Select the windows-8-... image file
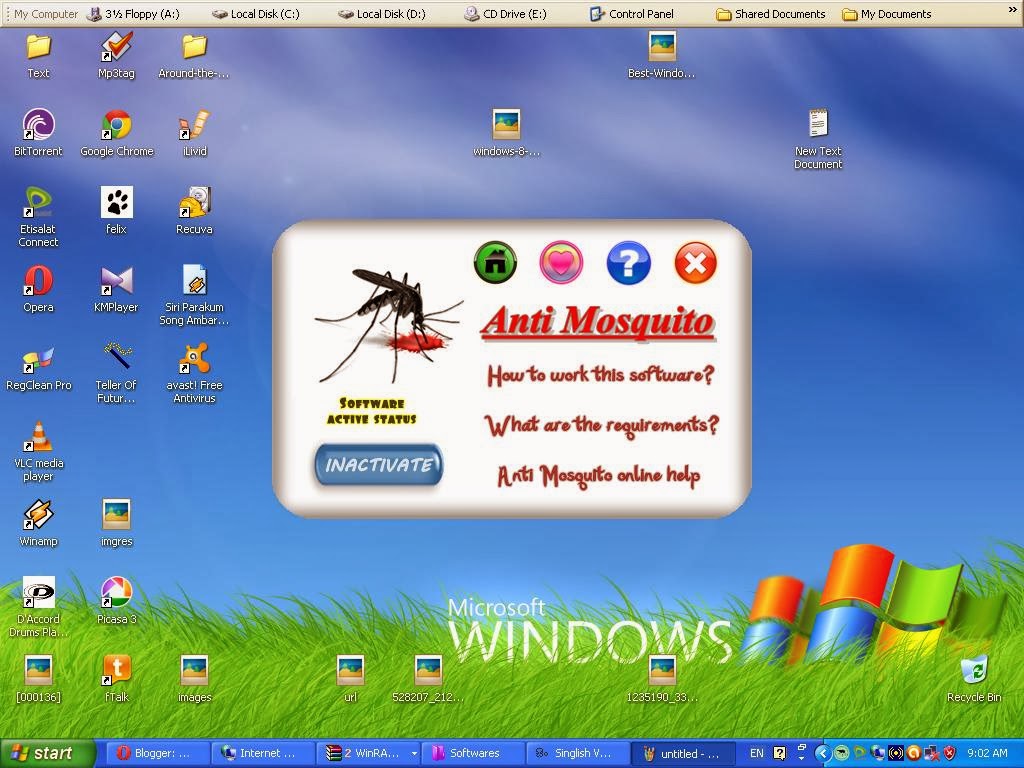This screenshot has height=768, width=1024. click(x=506, y=133)
